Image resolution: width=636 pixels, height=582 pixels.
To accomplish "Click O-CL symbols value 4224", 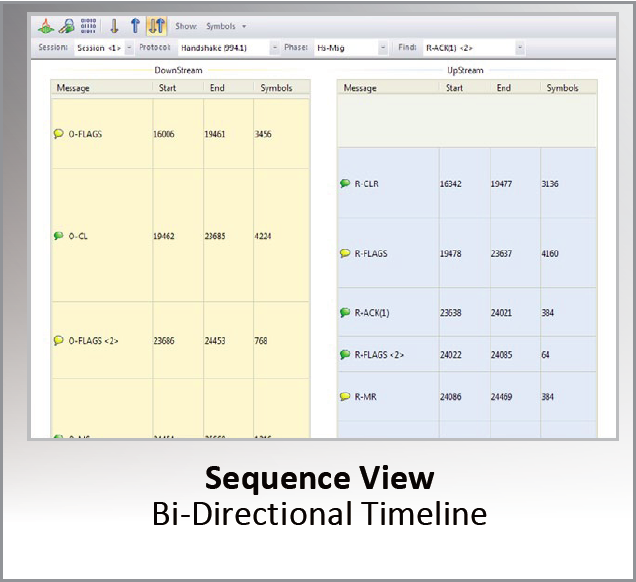I will pos(263,236).
